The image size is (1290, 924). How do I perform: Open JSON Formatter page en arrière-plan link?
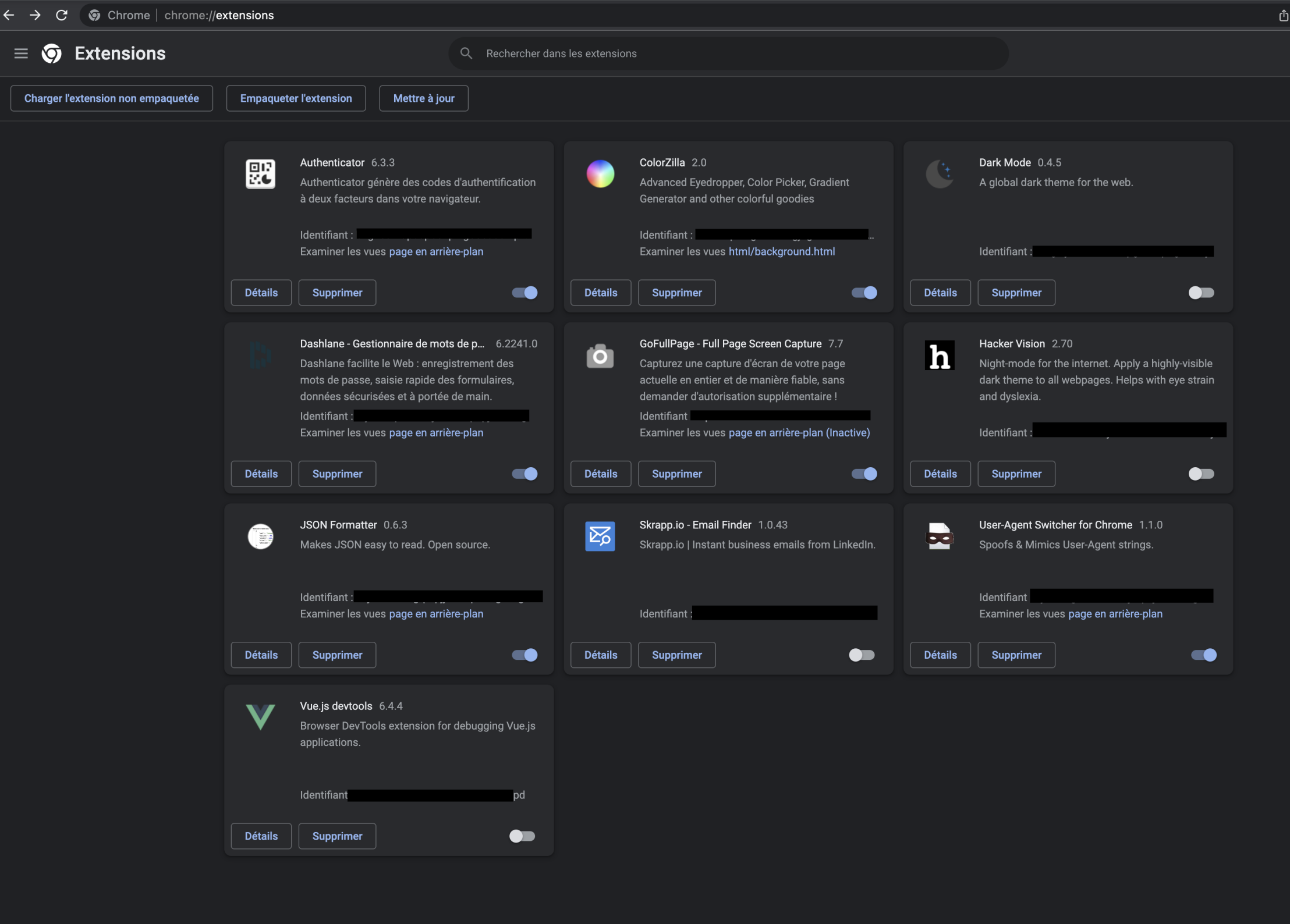tap(436, 613)
